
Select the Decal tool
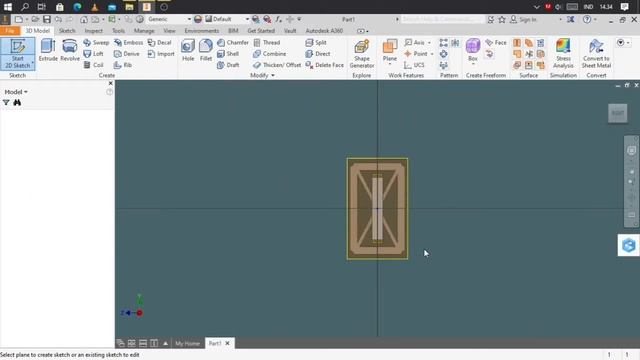(x=160, y=42)
